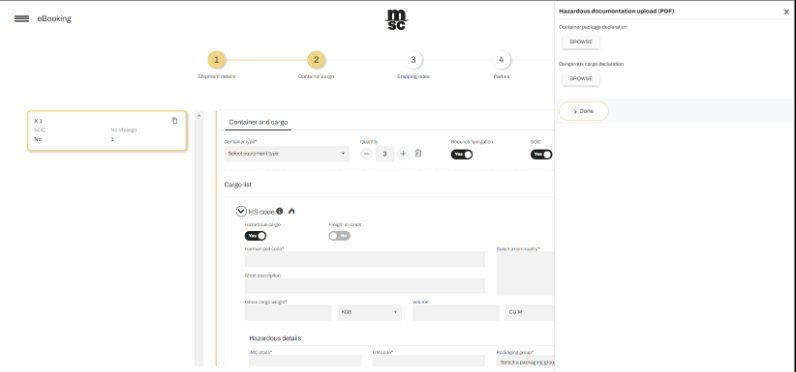The height and width of the screenshot is (372, 796).
Task: Close the Hazardous documentation upload panel
Action: pyautogui.click(x=786, y=12)
